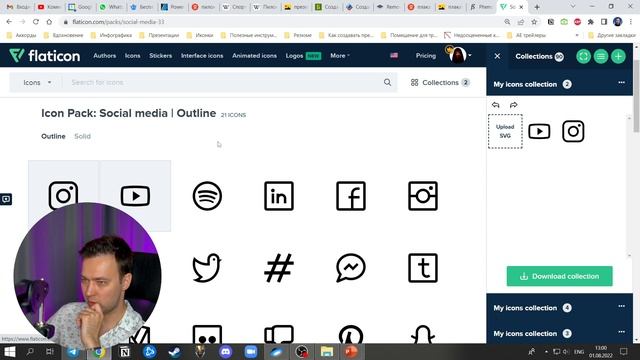Click the green expand collections button

coord(583,56)
